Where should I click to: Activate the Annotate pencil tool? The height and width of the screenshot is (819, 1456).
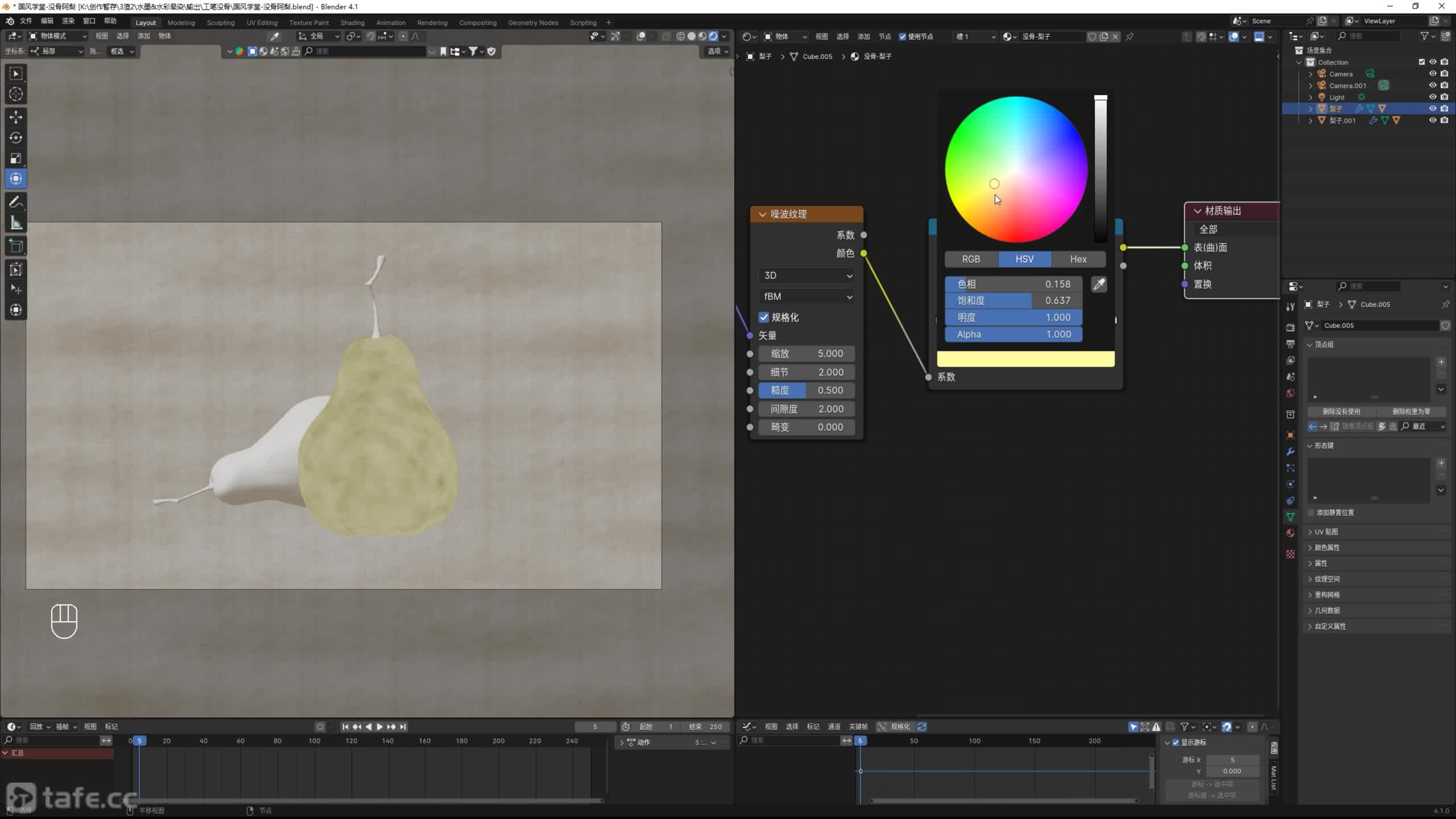click(x=16, y=202)
